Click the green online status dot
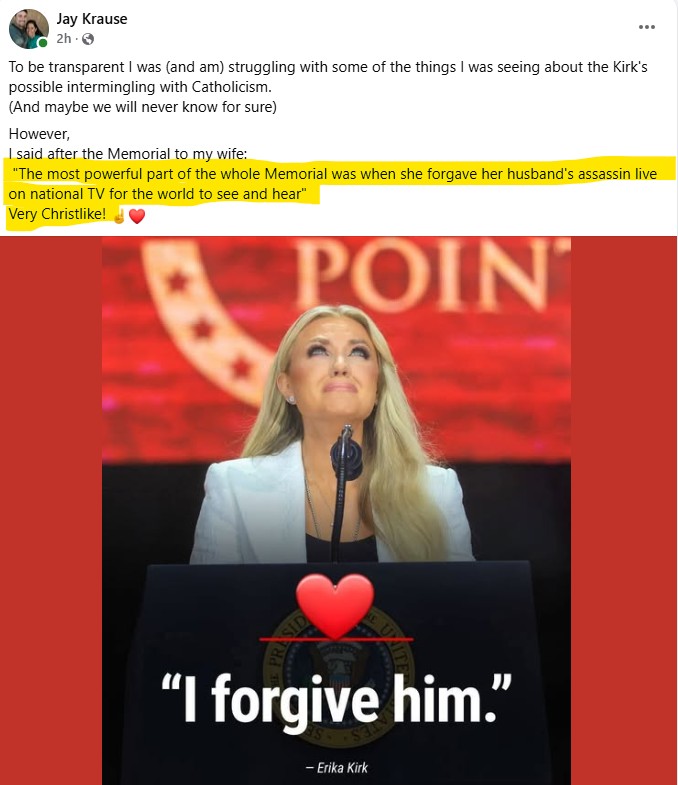Screen dimensions: 678x785 point(43,43)
